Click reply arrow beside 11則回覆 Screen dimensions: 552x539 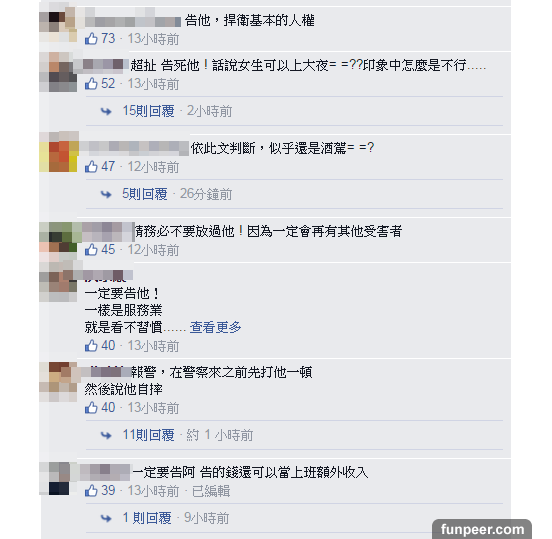pyautogui.click(x=106, y=435)
